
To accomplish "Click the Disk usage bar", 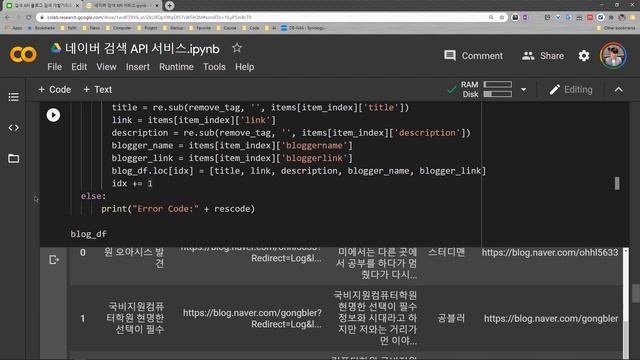I will tap(498, 94).
